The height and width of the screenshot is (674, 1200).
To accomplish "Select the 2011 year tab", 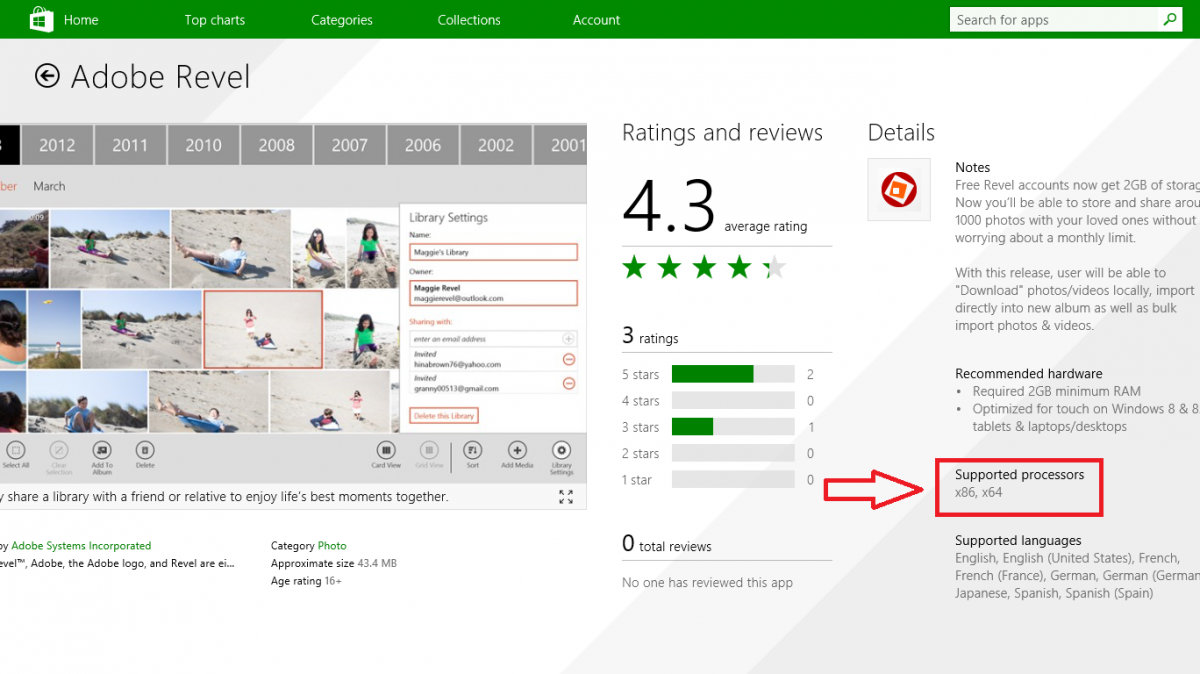I will [x=130, y=145].
